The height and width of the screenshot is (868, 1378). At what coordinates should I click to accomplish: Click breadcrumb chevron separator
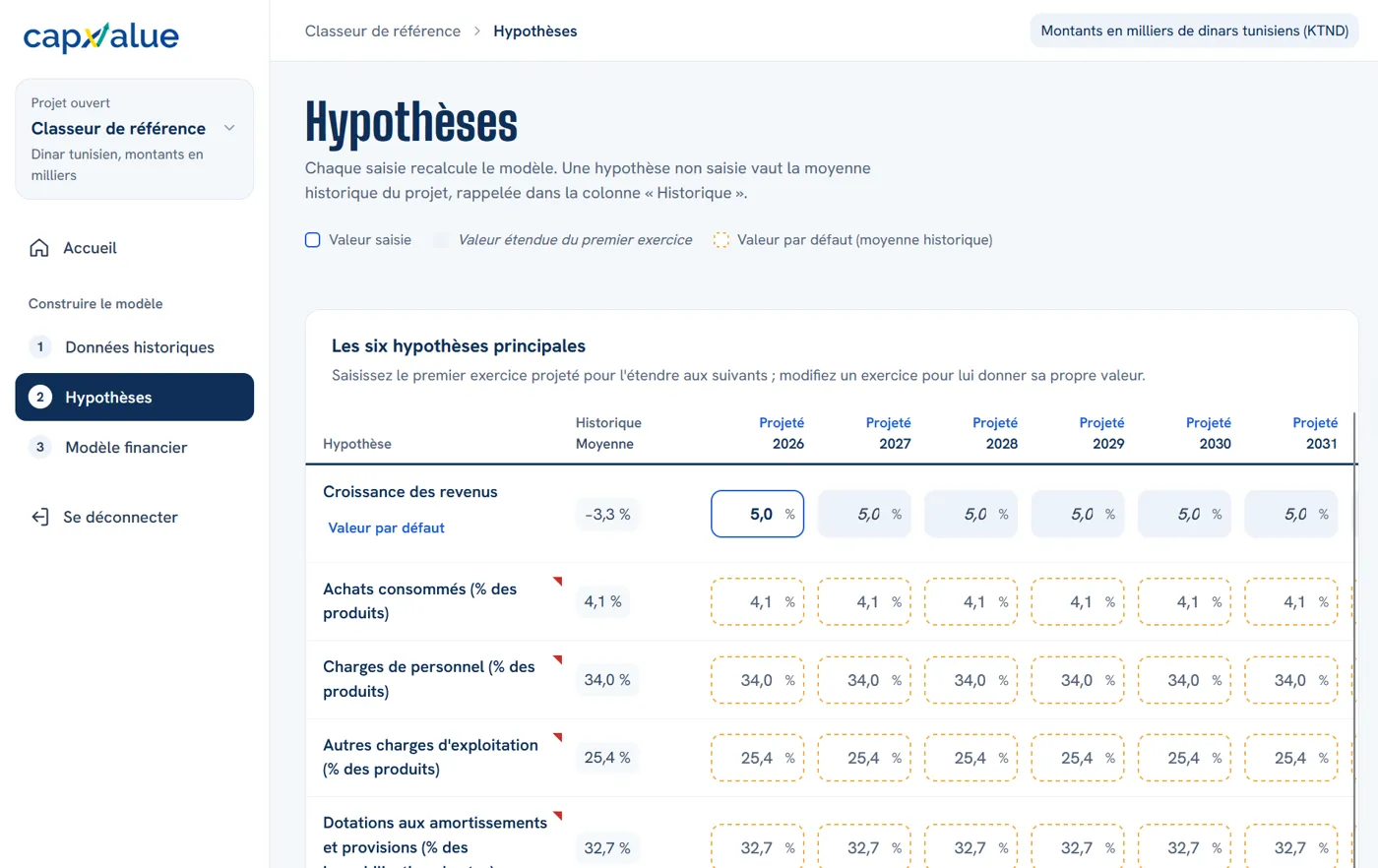pyautogui.click(x=477, y=31)
